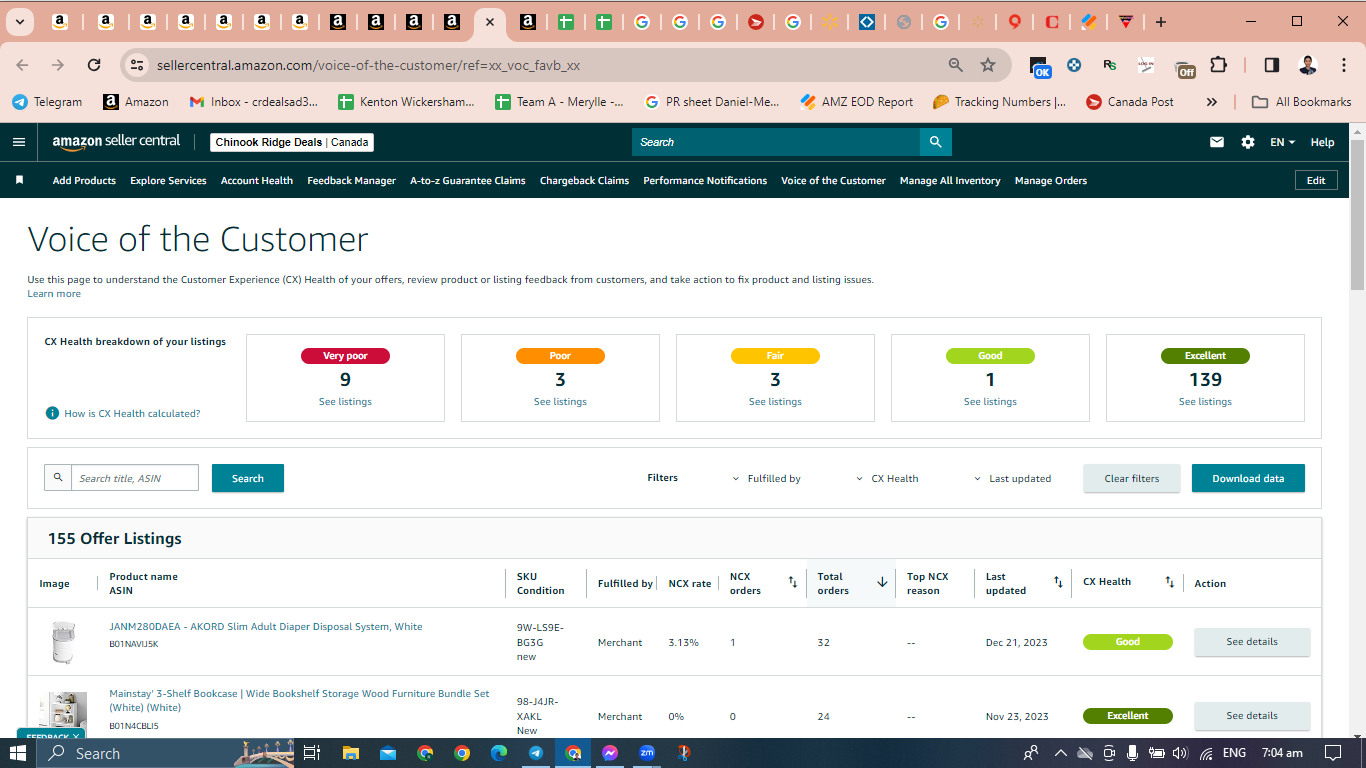Click the extension icon with the OK badge
This screenshot has height=768, width=1366.
pyautogui.click(x=1040, y=66)
